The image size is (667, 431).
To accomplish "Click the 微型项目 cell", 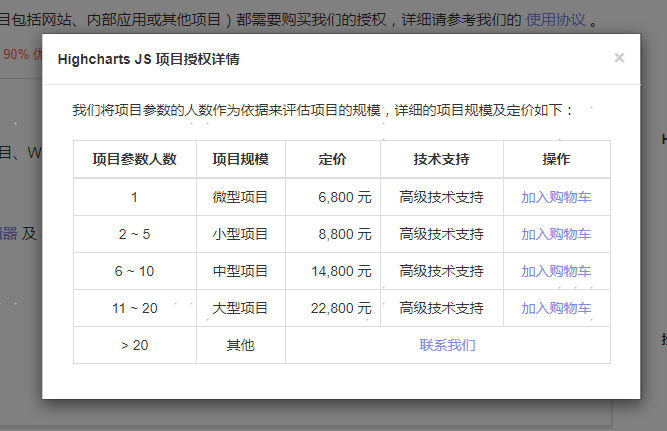I will (241, 197).
